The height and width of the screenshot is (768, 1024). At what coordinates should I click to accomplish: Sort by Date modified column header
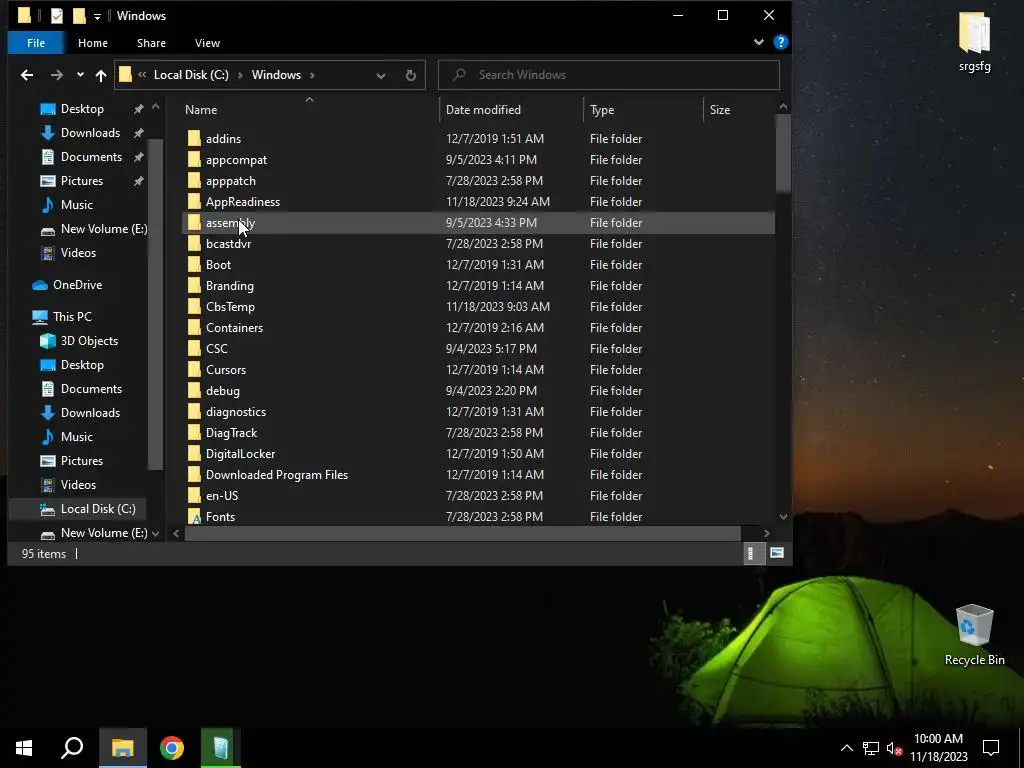click(x=483, y=110)
